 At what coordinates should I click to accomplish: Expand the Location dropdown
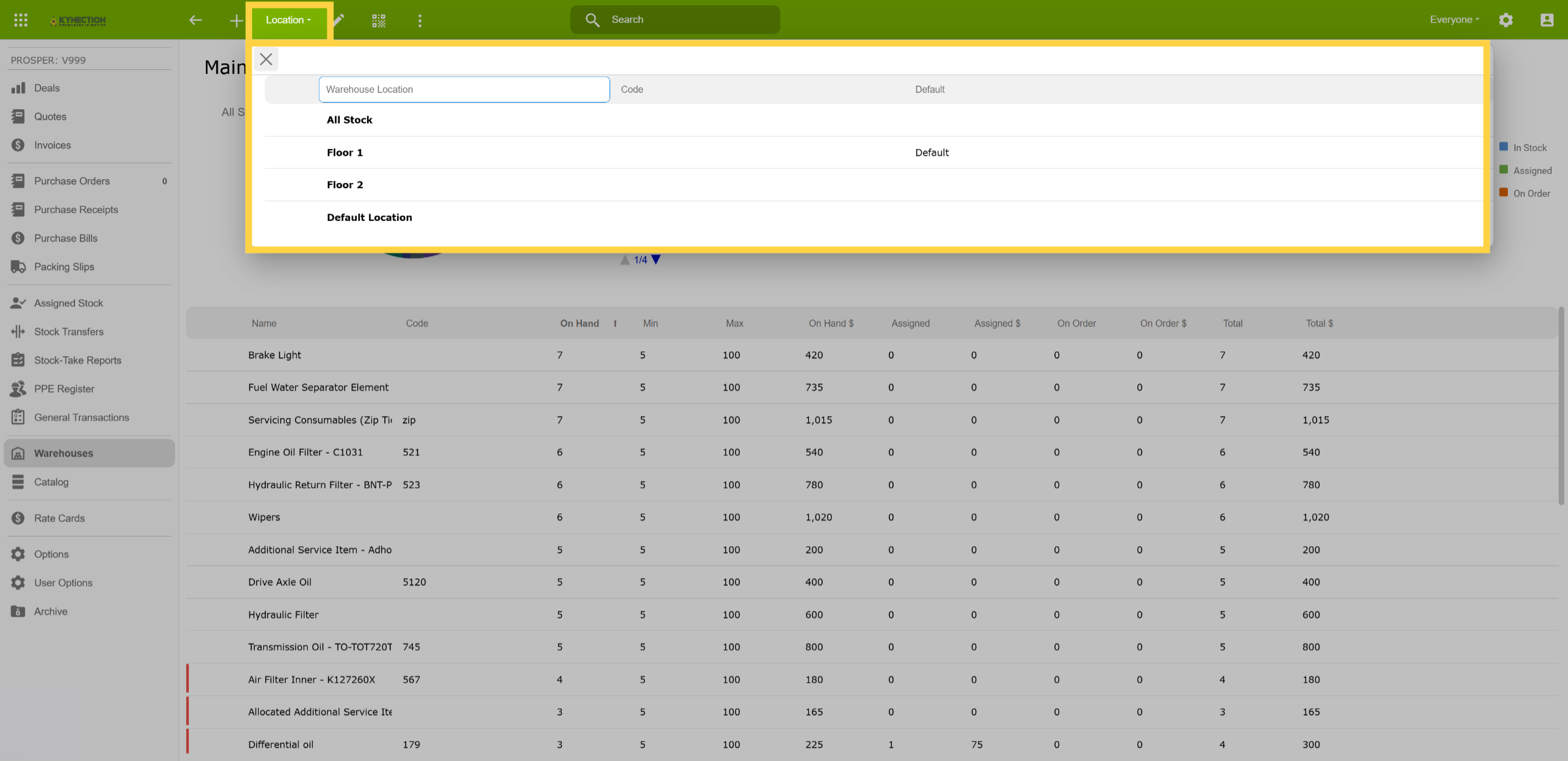289,20
